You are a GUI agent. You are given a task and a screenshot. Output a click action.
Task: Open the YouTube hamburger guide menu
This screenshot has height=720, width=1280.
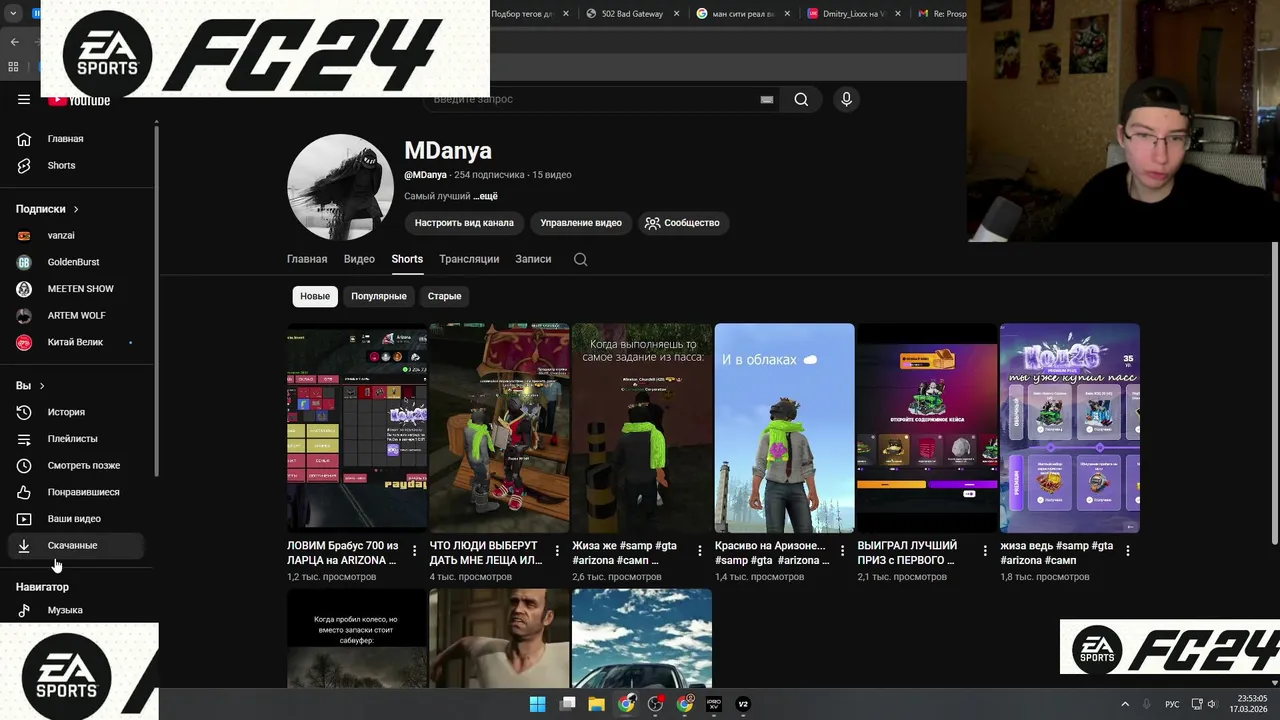pos(24,99)
